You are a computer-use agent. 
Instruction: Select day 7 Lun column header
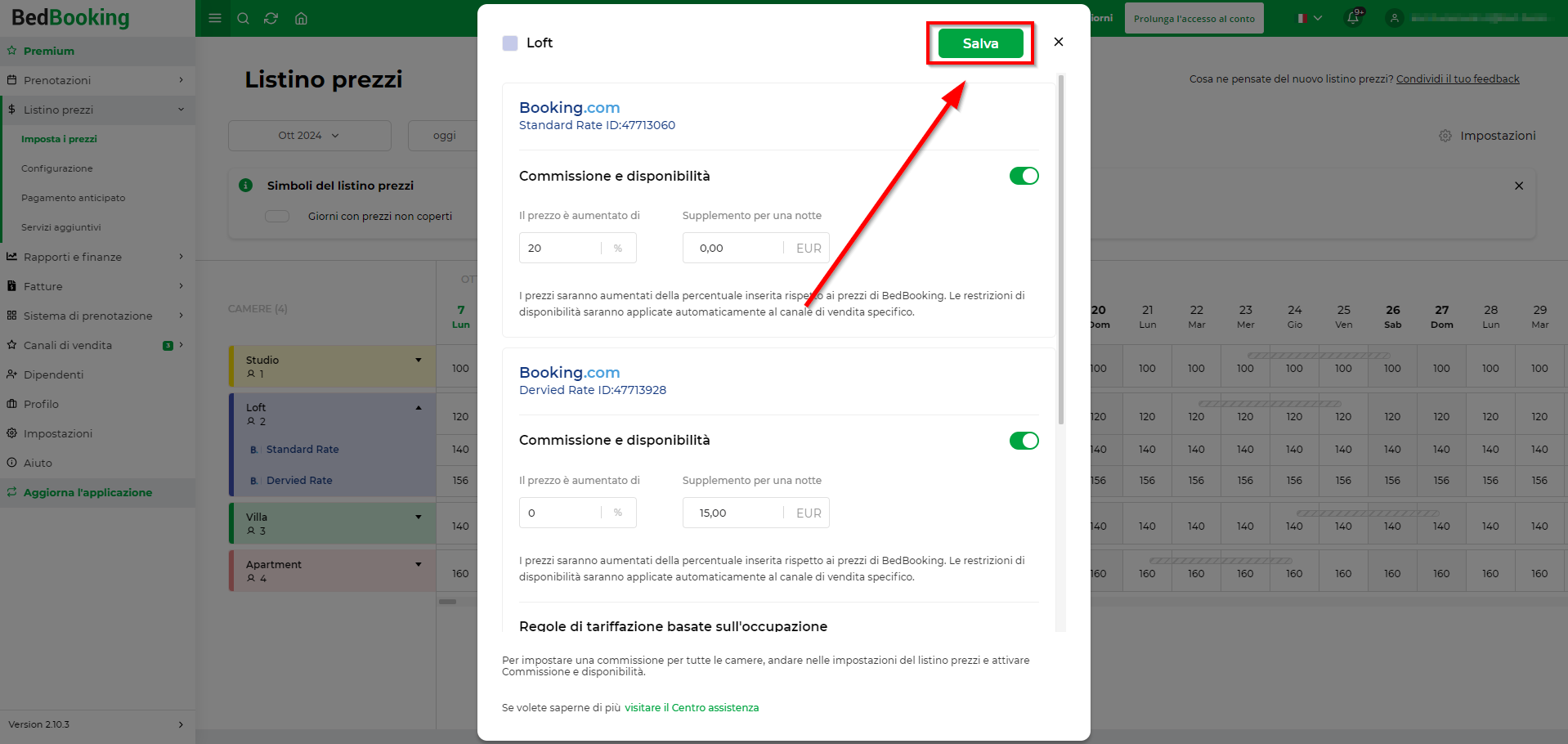coord(460,316)
